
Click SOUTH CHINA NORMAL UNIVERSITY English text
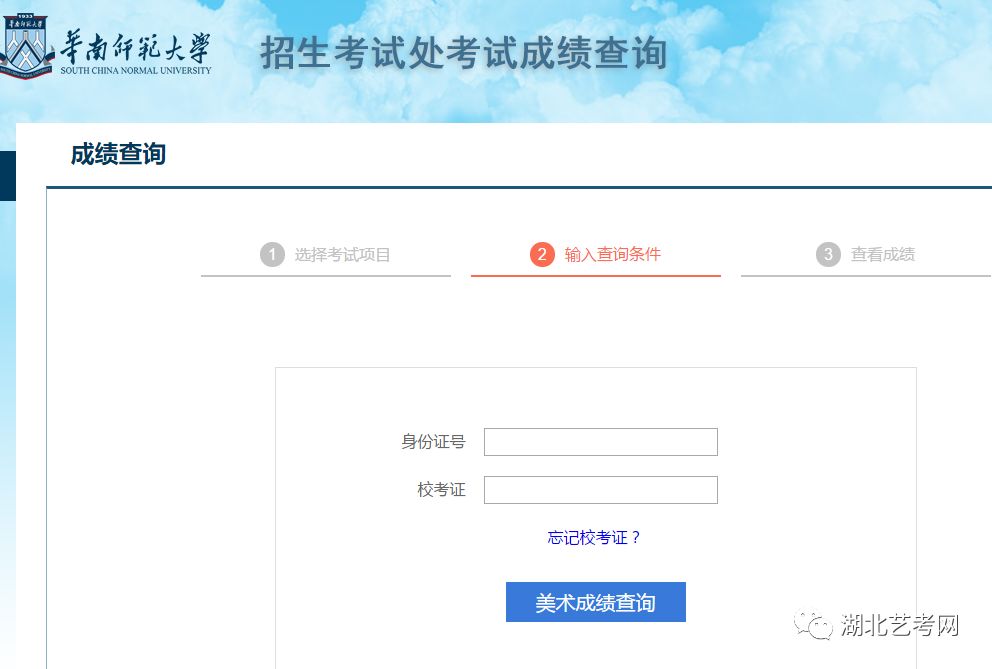pos(136,71)
